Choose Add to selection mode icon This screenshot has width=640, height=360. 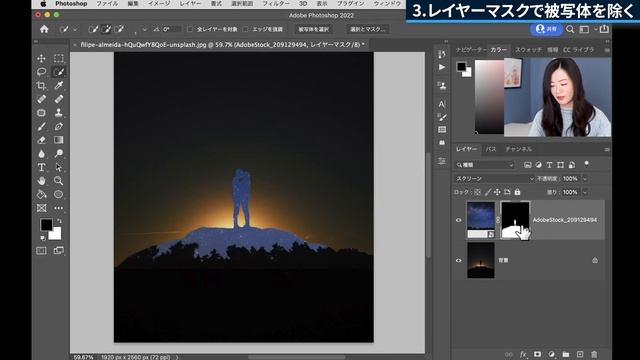106,29
